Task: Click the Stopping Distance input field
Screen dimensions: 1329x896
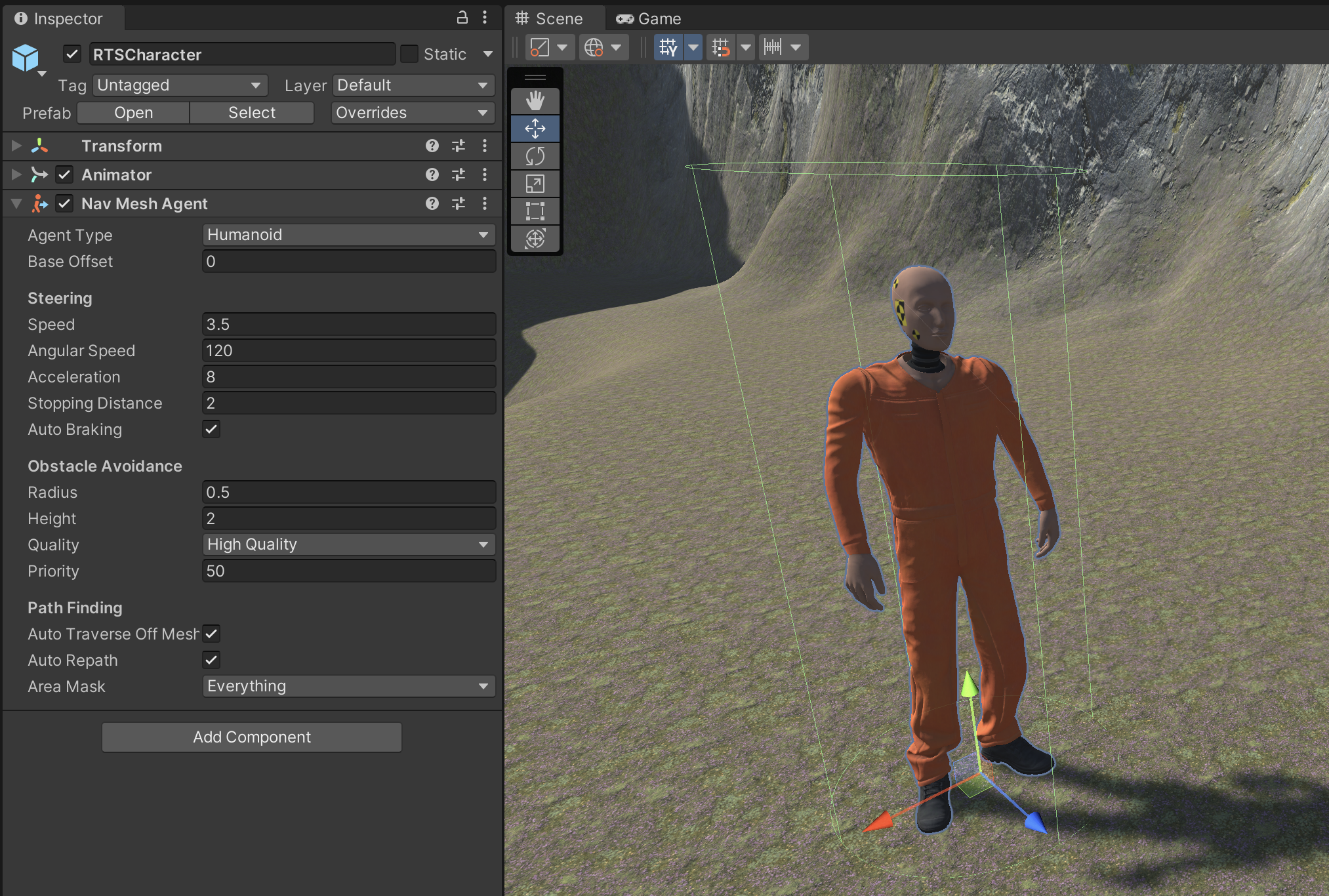Action: click(x=348, y=403)
